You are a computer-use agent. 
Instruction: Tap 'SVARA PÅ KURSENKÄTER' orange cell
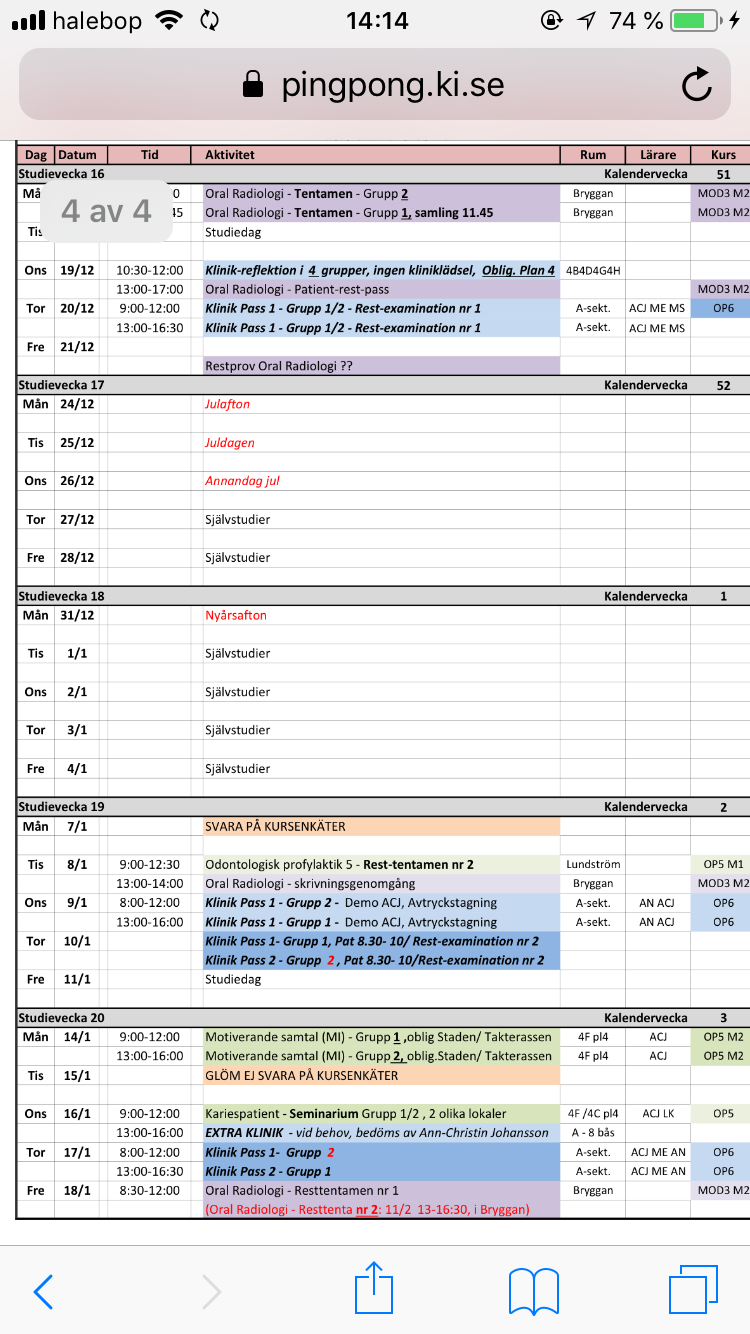(380, 826)
